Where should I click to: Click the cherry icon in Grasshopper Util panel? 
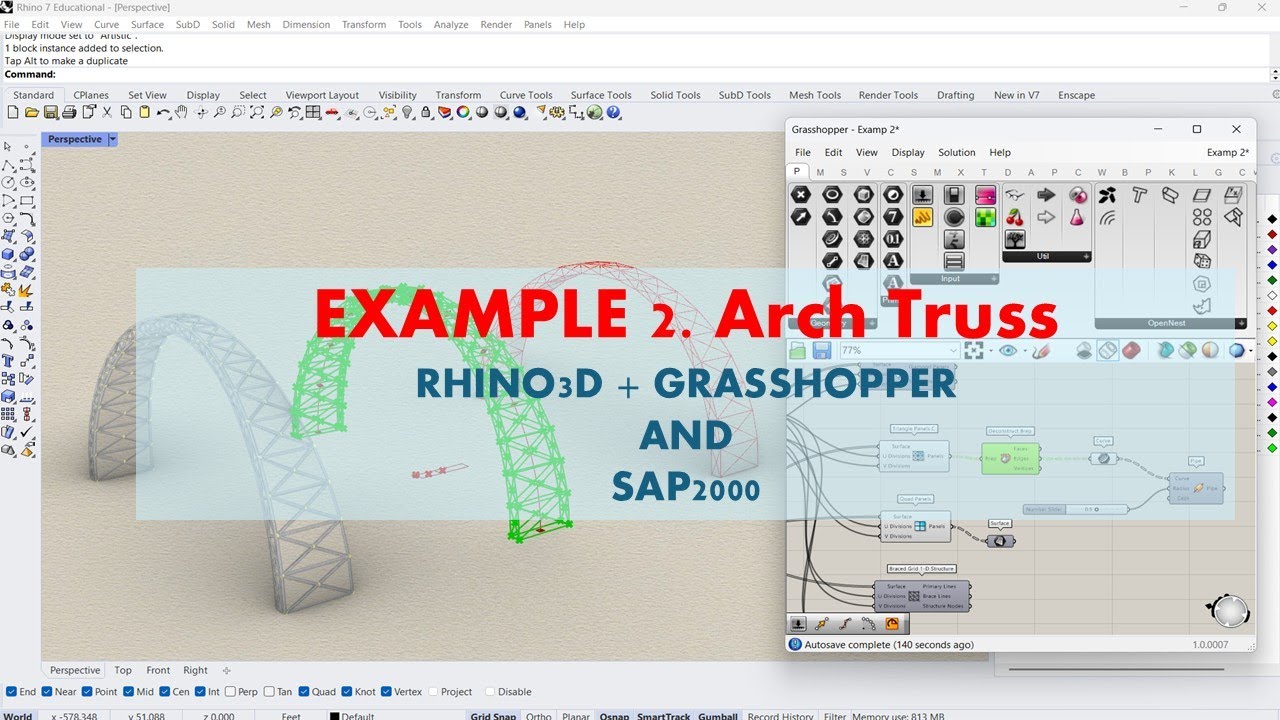point(1015,217)
